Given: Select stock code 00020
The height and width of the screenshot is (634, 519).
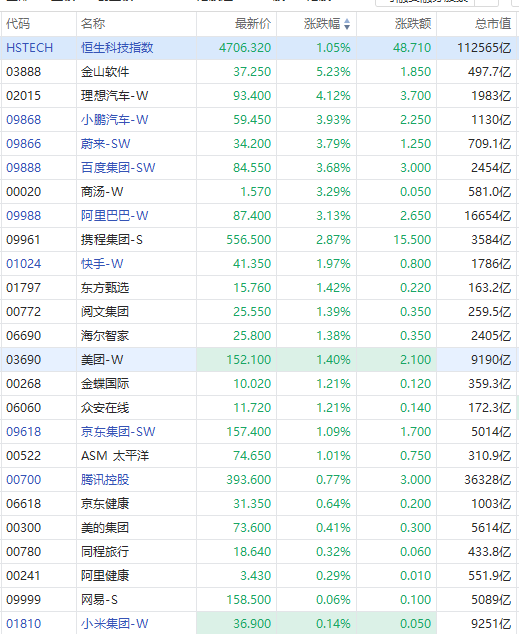Looking at the screenshot, I should pos(23,192).
